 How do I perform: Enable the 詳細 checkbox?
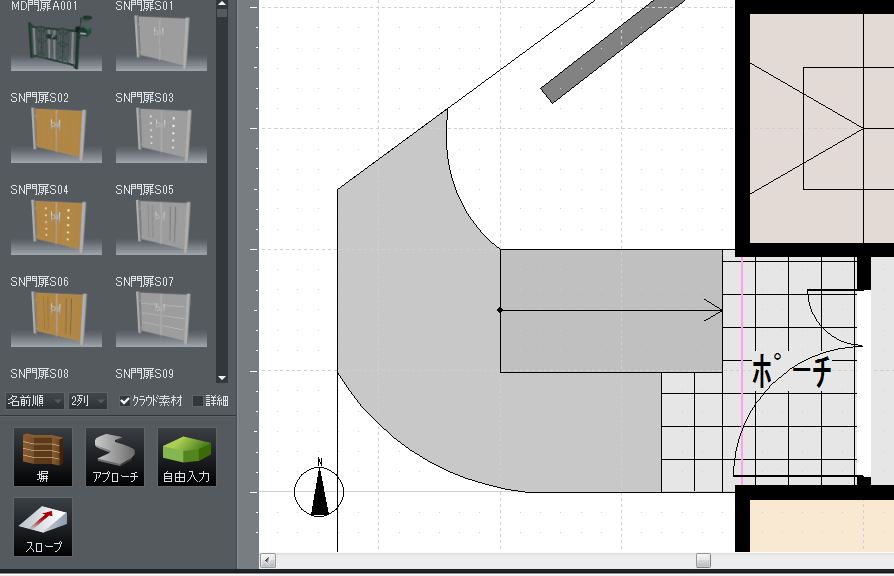pos(198,401)
